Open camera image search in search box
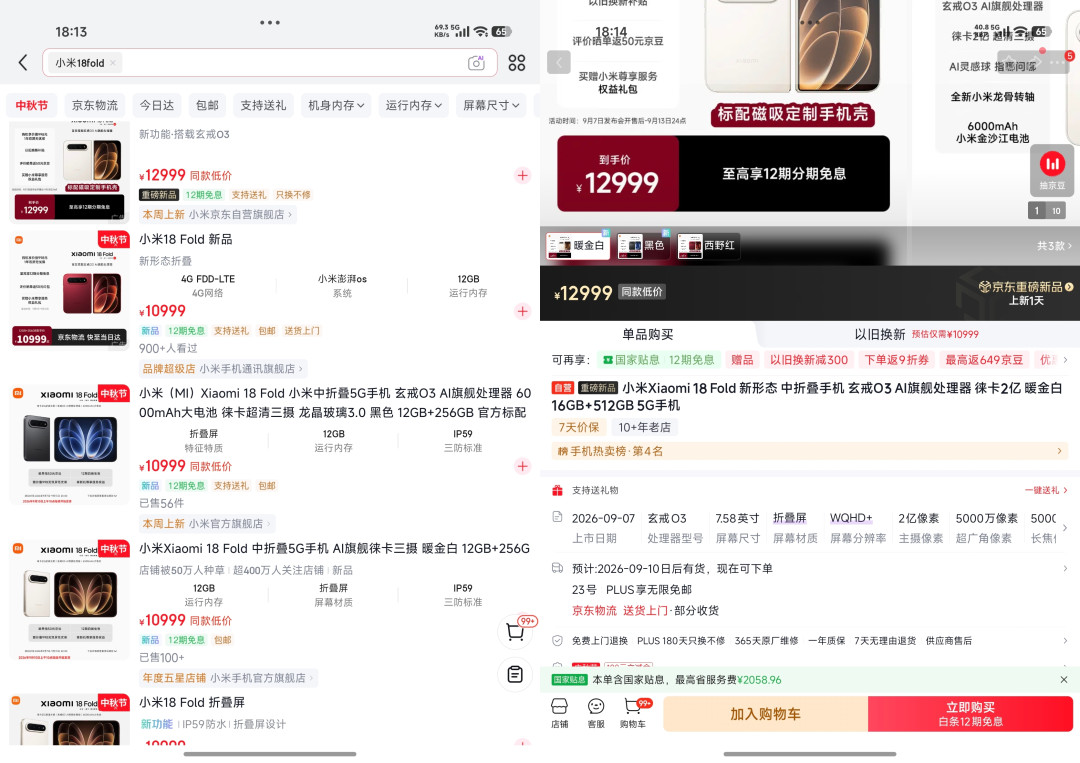 click(476, 63)
